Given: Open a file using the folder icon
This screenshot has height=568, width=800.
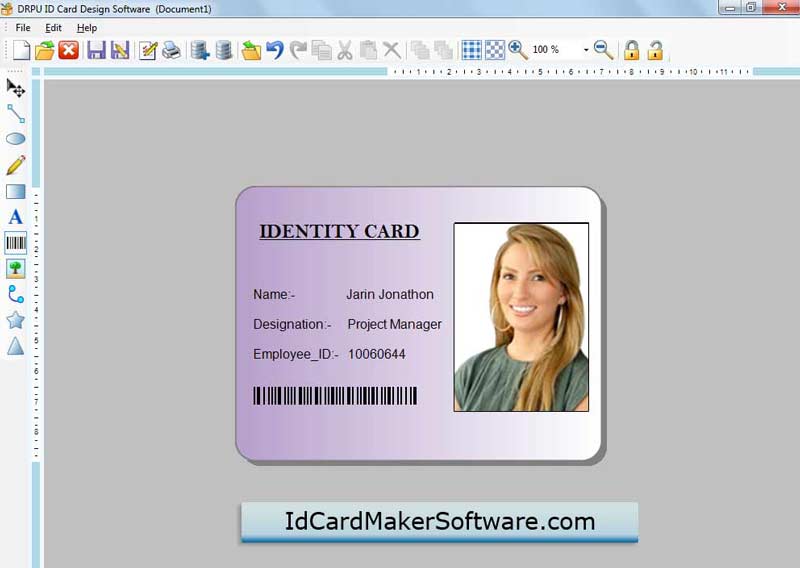Looking at the screenshot, I should pos(45,50).
